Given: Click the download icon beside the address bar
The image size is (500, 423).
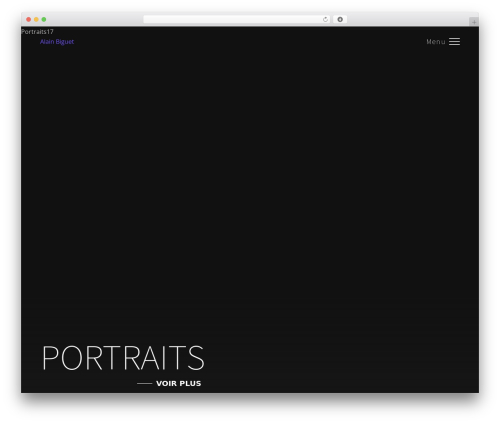Looking at the screenshot, I should pyautogui.click(x=340, y=19).
